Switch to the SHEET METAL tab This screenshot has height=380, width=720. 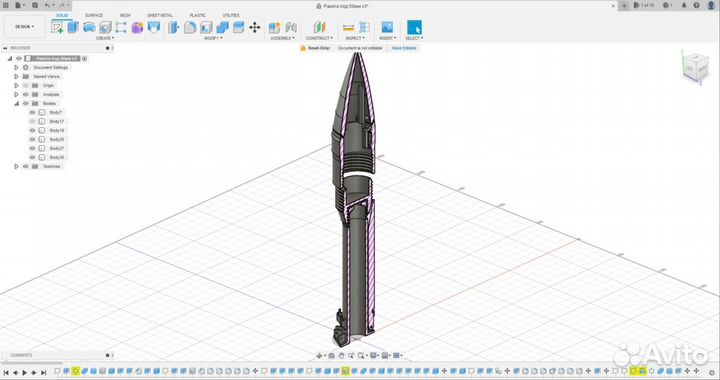coord(160,15)
